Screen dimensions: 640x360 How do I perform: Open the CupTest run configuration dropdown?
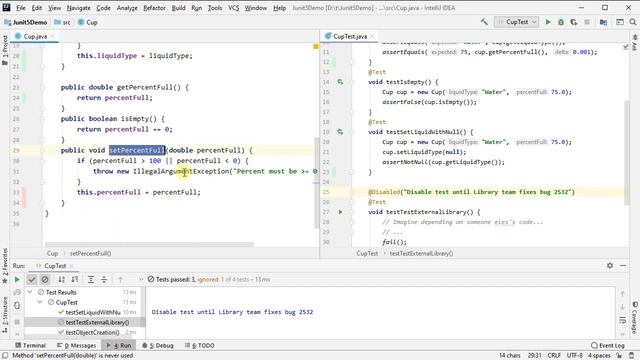pyautogui.click(x=516, y=22)
